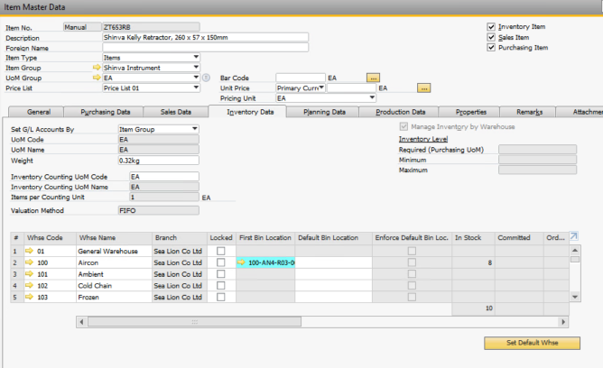Open Unit Price currency dropdown
The image size is (603, 368).
click(321, 88)
